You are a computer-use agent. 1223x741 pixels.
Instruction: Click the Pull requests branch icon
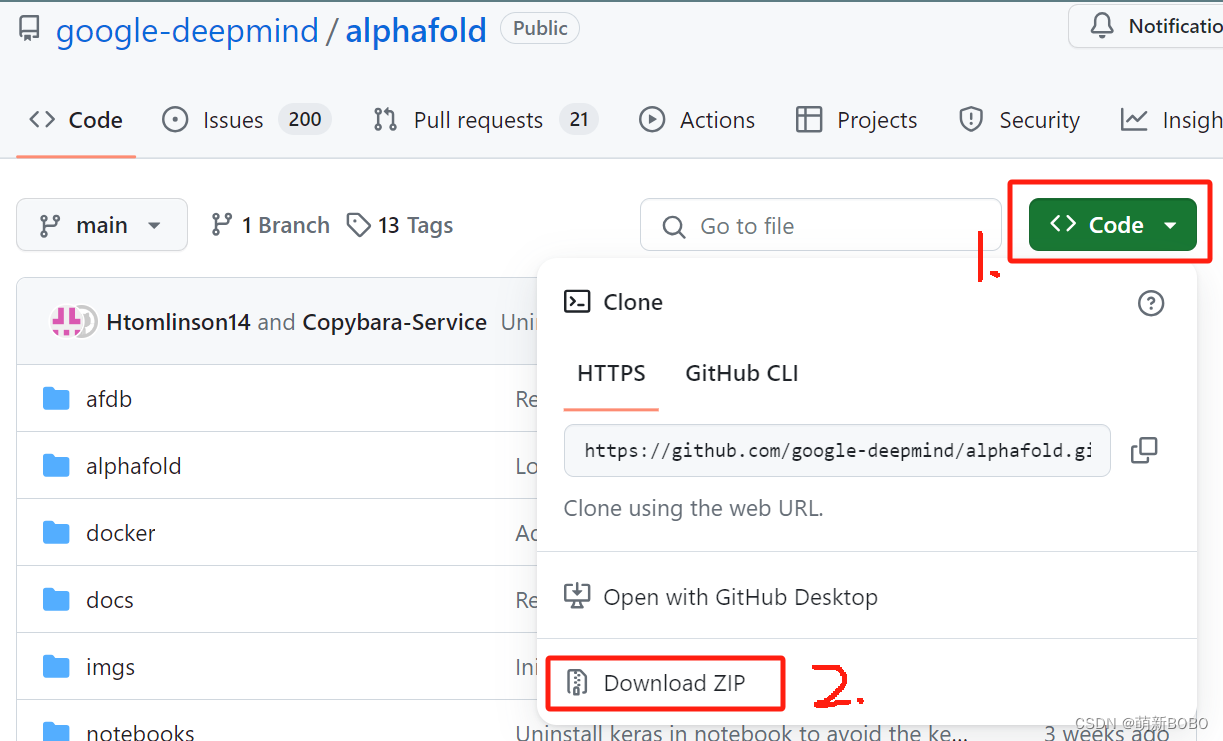point(385,120)
